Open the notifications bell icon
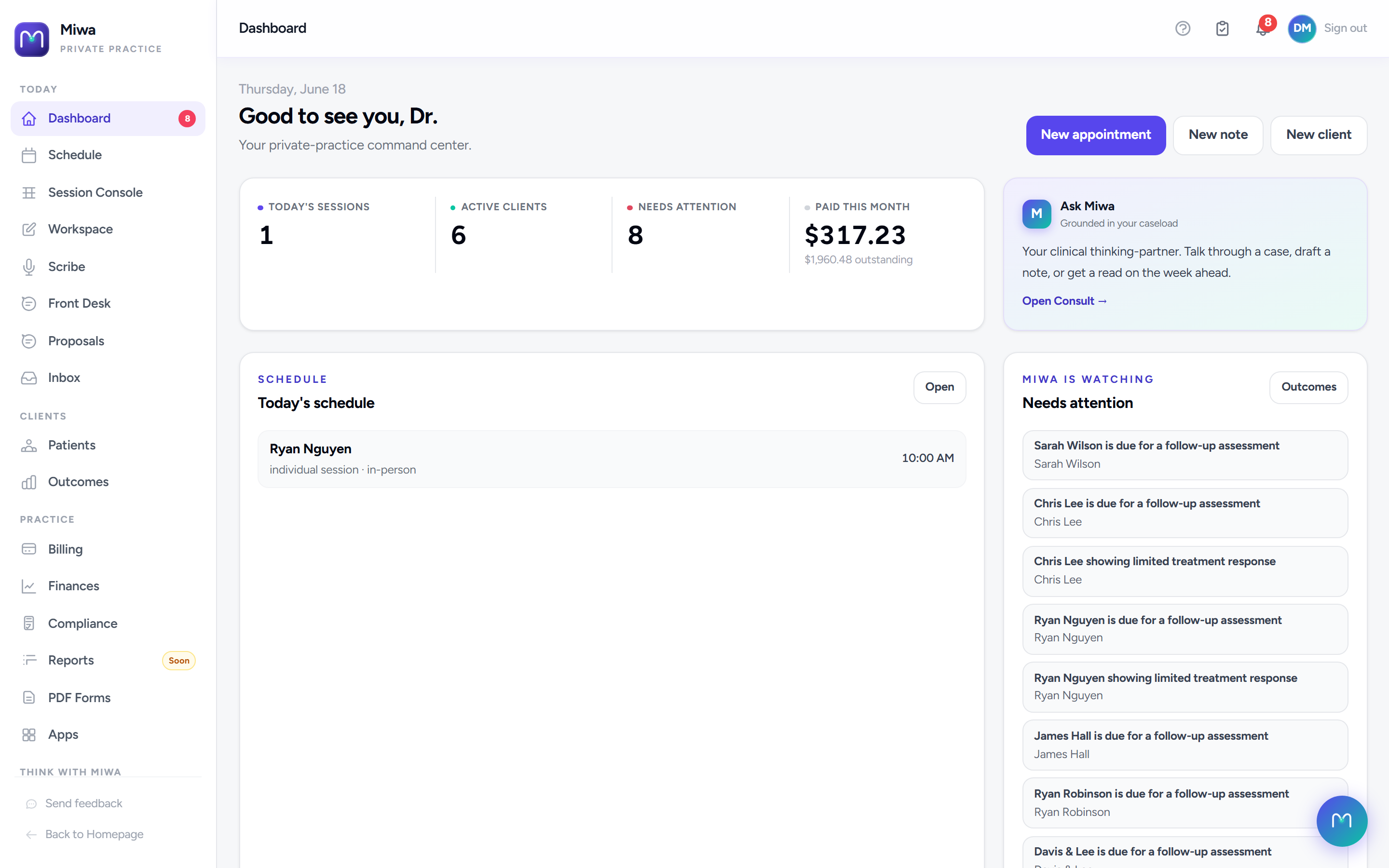The height and width of the screenshot is (868, 1389). pyautogui.click(x=1262, y=29)
